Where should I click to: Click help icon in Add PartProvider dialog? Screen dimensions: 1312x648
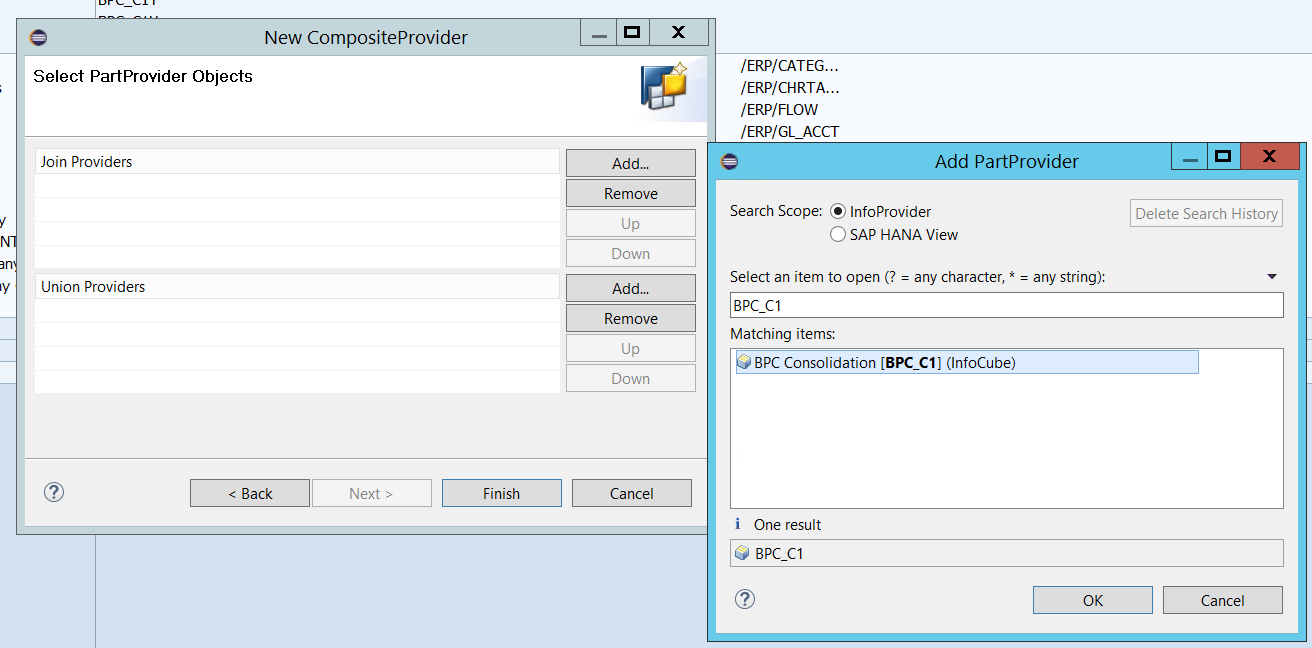[x=745, y=599]
